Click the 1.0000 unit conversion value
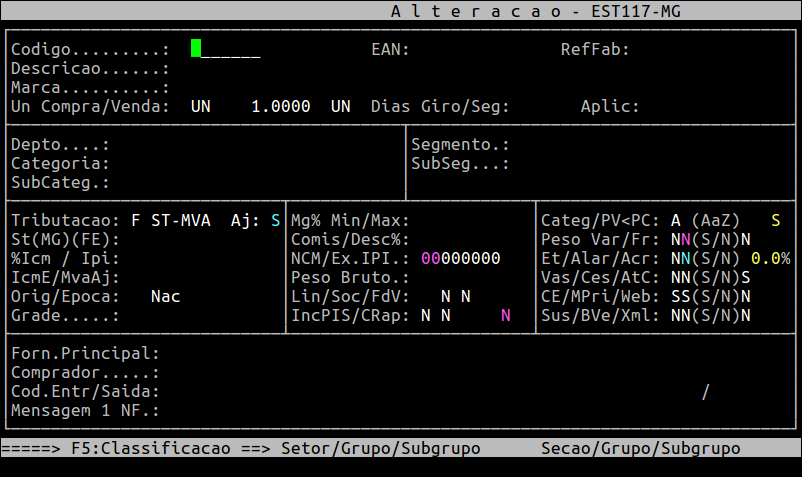 (280, 106)
